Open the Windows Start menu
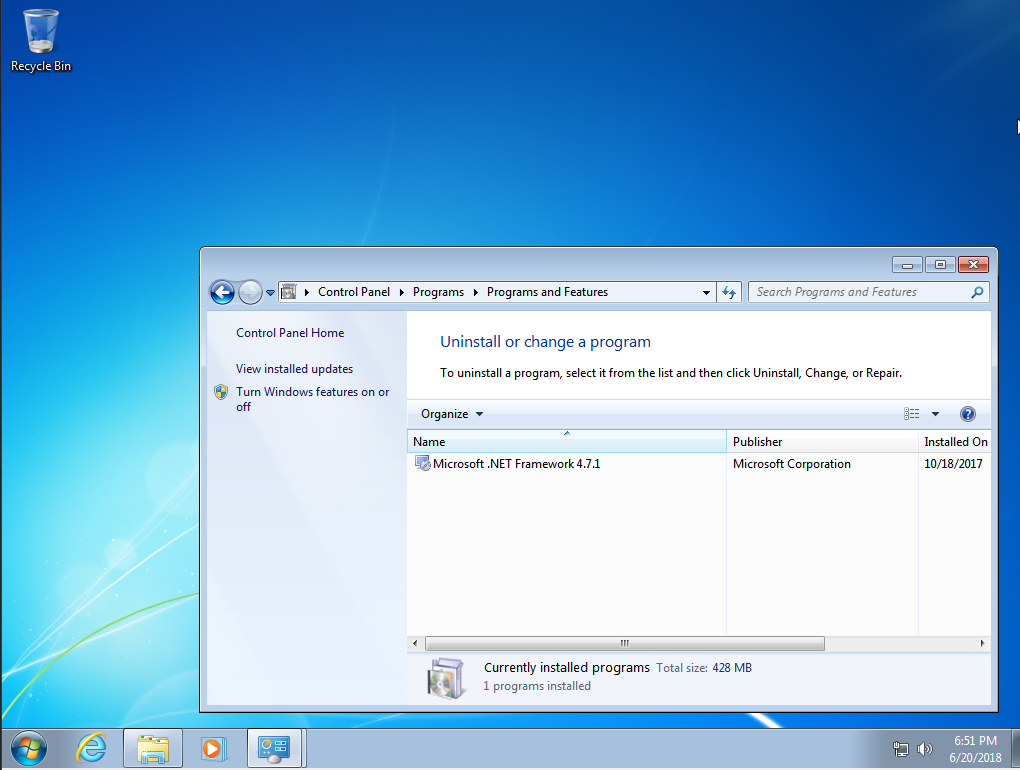 point(29,749)
